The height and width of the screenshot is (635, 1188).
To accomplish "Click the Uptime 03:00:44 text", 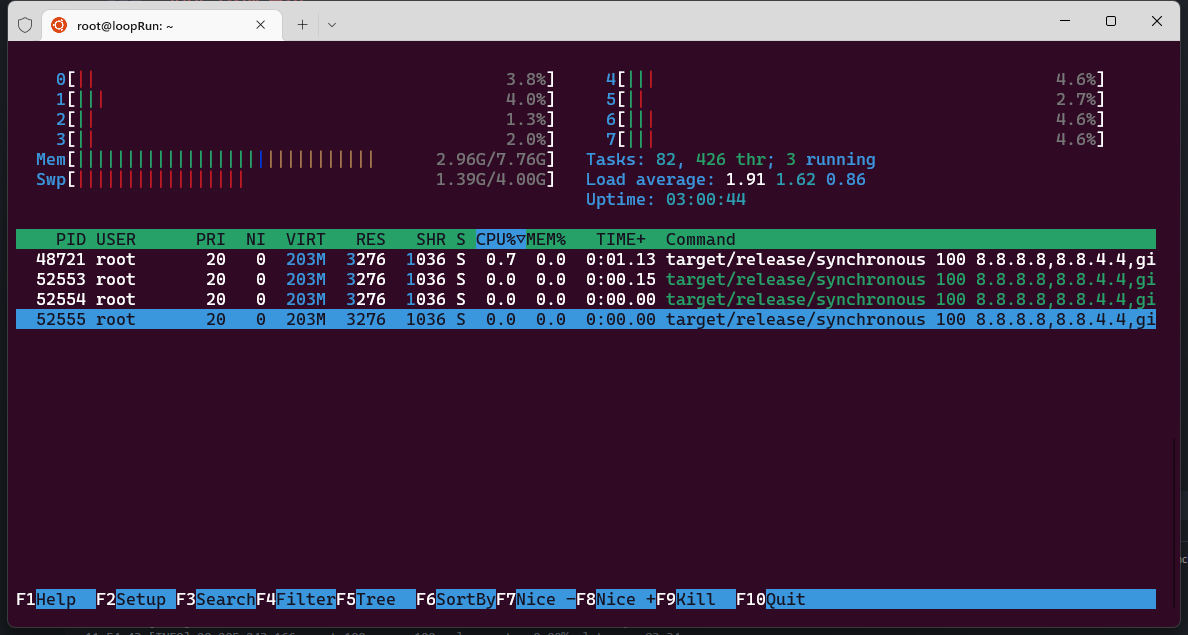I will coord(666,200).
